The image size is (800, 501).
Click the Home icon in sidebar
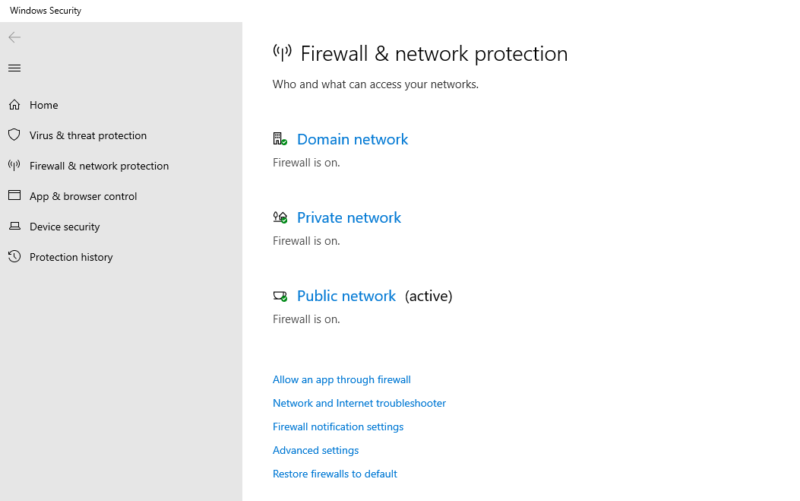[x=14, y=105]
